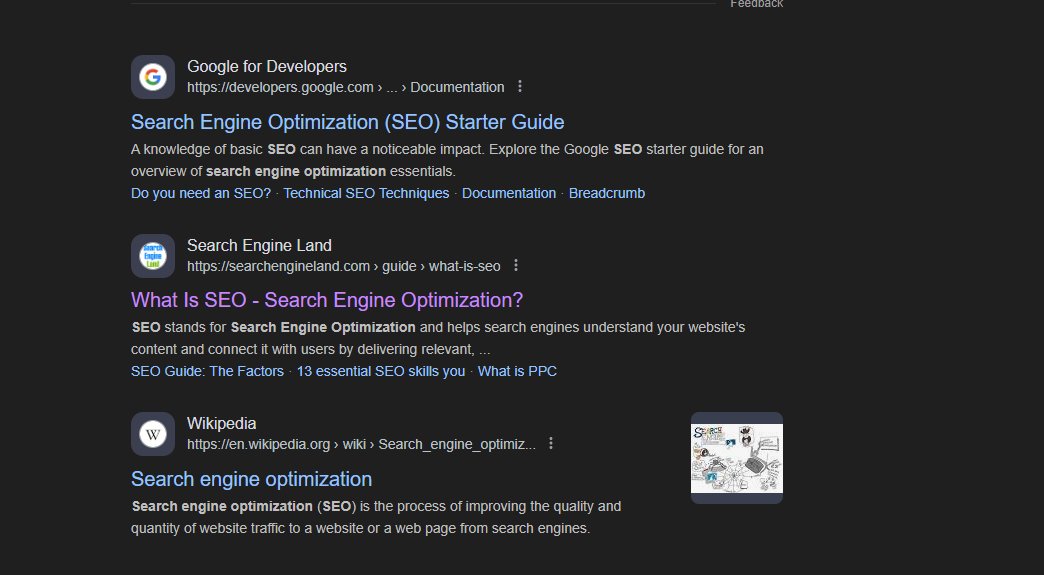Click the developers.google.com URL breadcrumb
The height and width of the screenshot is (575, 1044).
point(346,87)
